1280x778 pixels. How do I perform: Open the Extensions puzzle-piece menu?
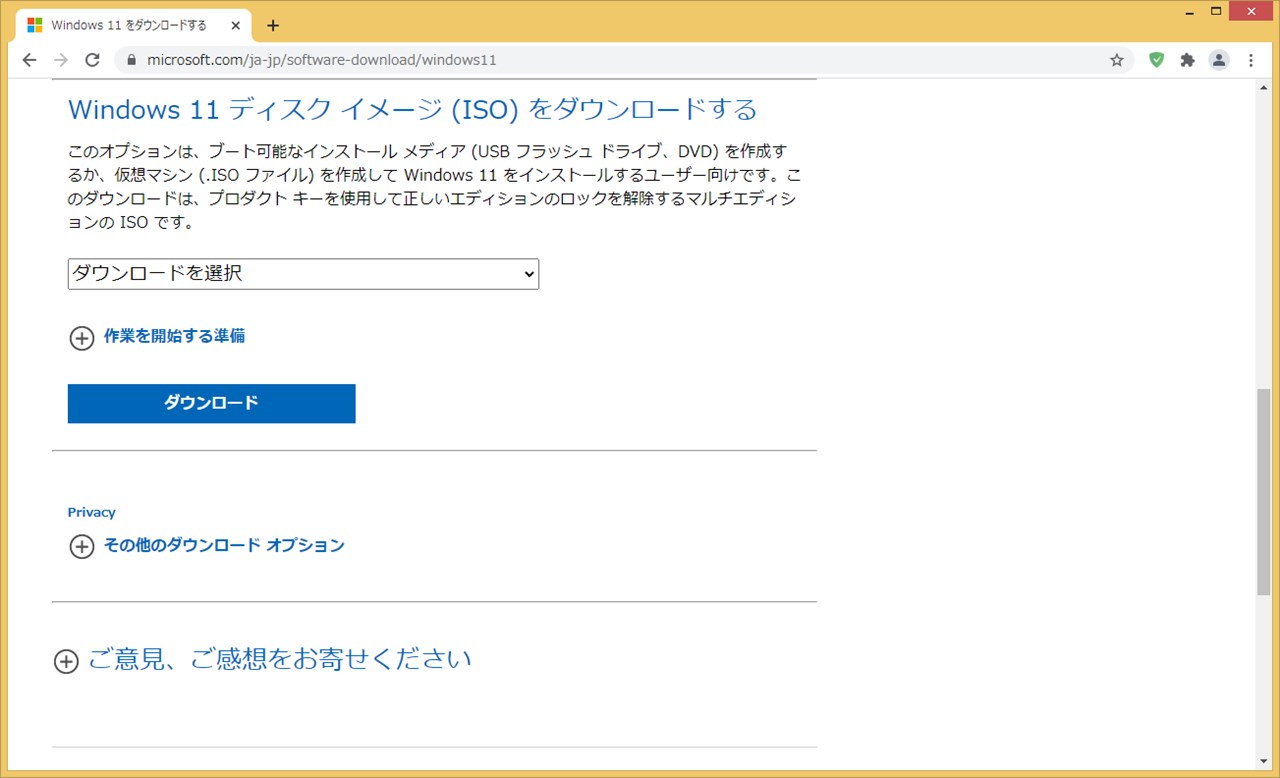coord(1187,60)
